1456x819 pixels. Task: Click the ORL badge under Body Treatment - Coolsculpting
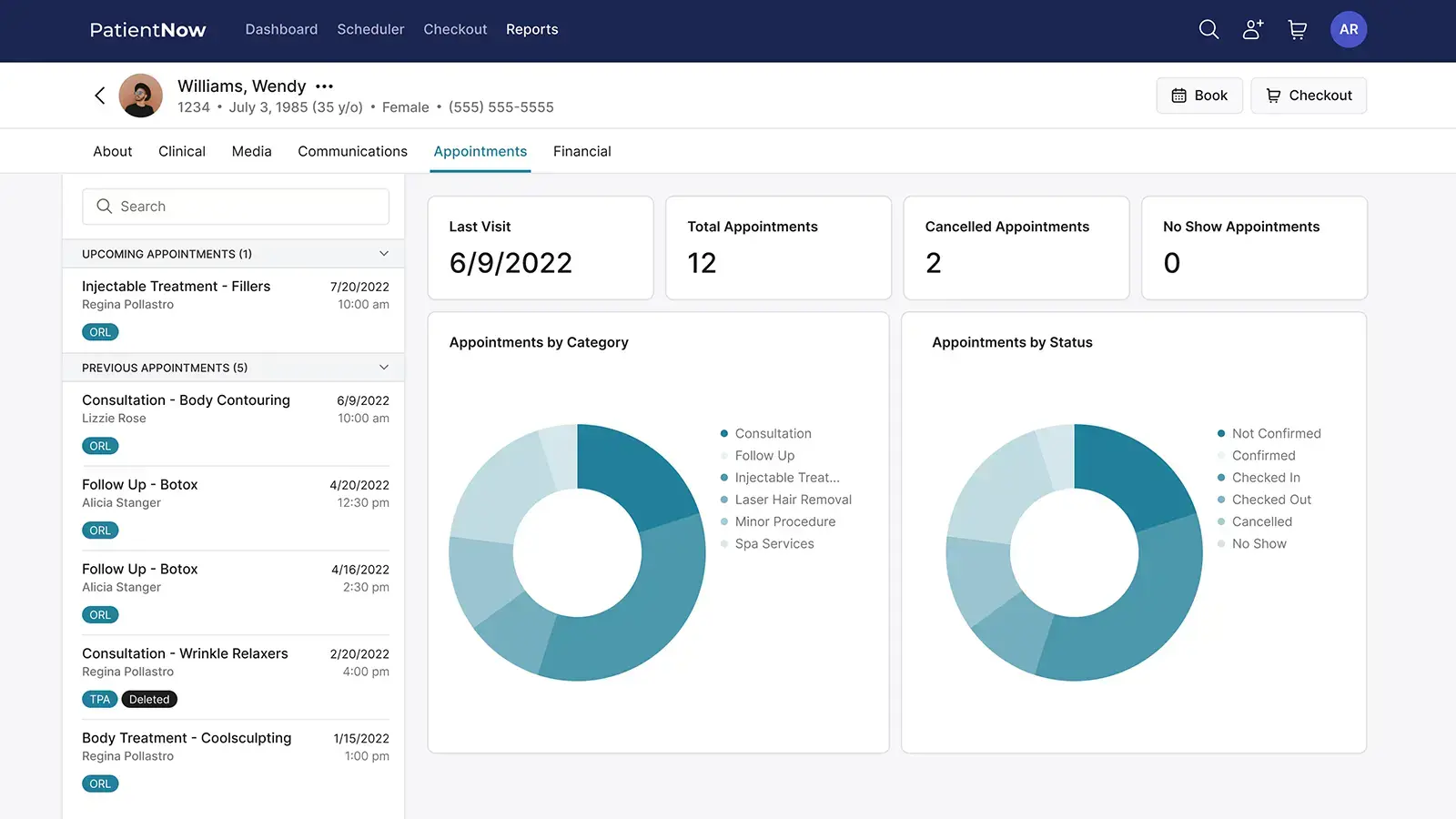[x=100, y=784]
